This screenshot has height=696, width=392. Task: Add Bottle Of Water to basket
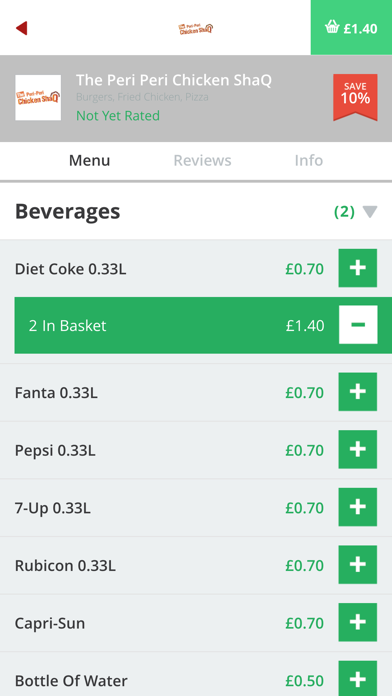(x=358, y=678)
